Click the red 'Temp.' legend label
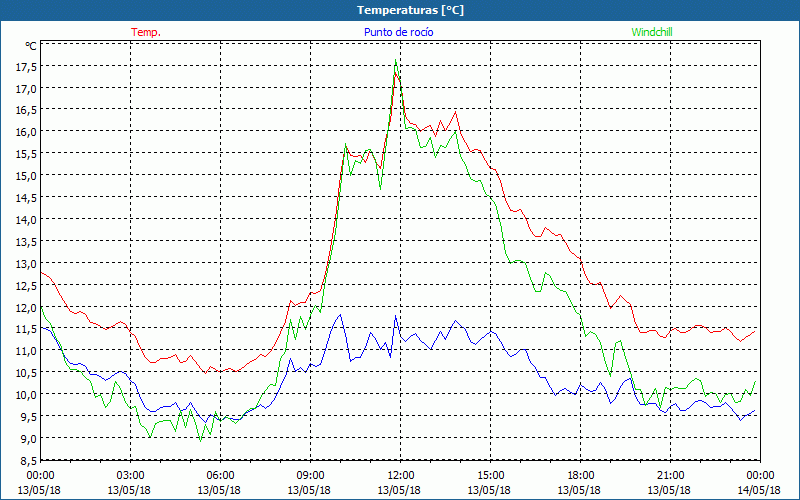This screenshot has width=800, height=500. (146, 32)
